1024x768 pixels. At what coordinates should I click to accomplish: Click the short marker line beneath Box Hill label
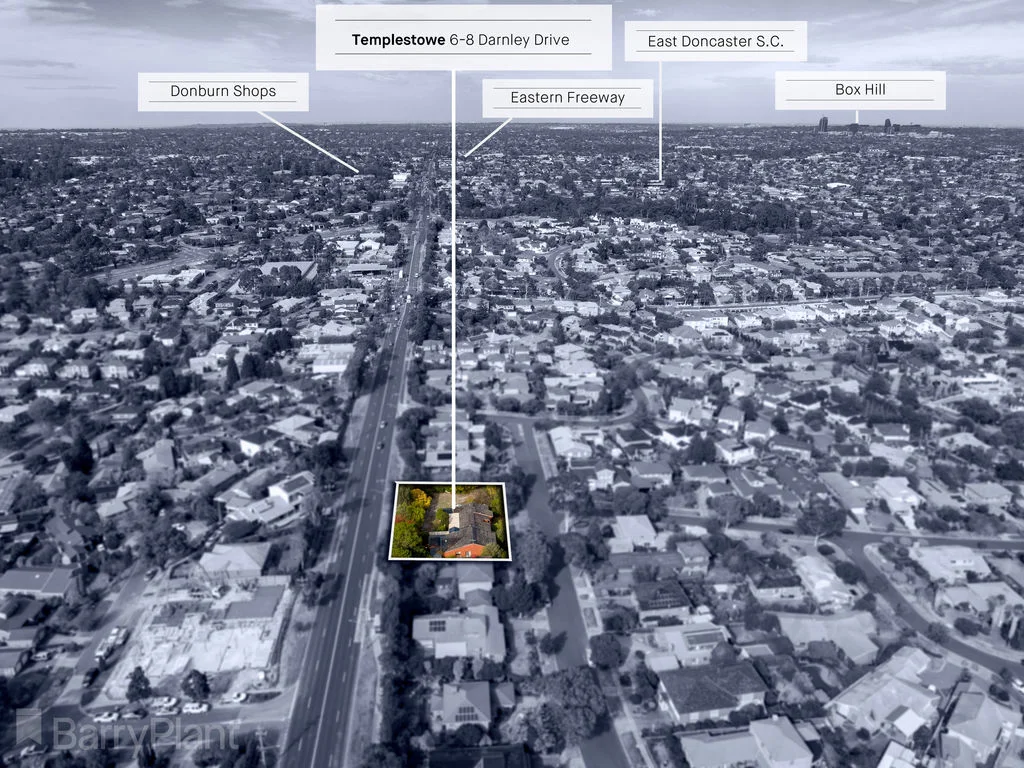(x=857, y=116)
